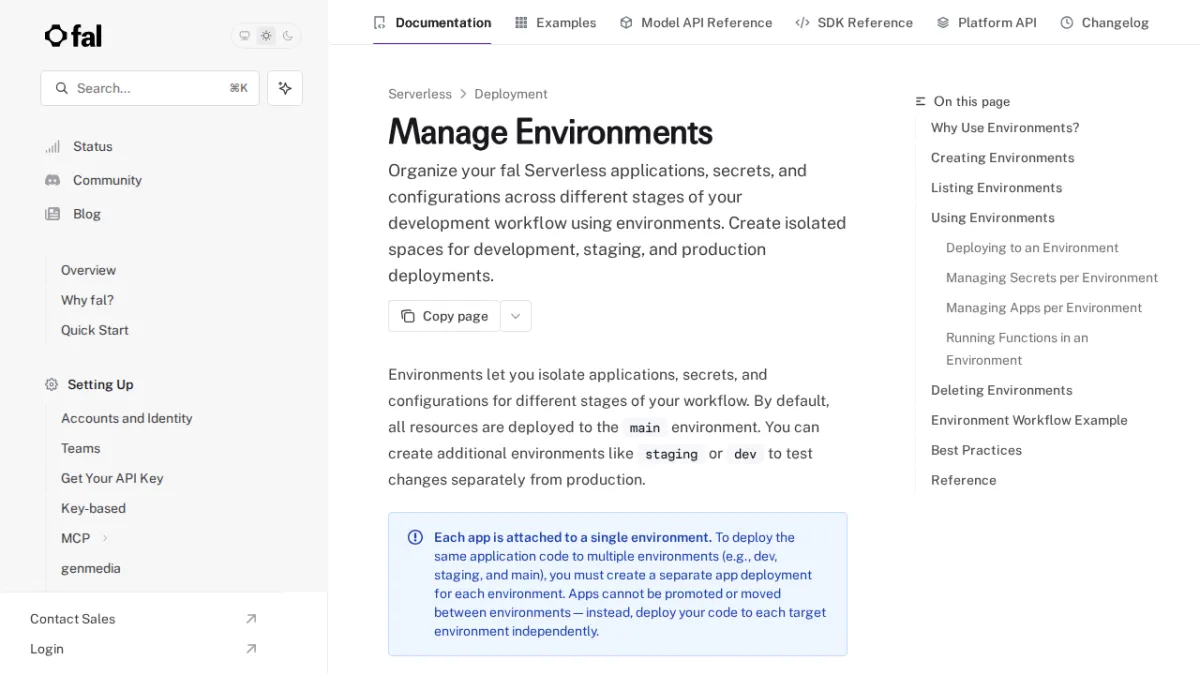Viewport: 1200px width, 675px height.
Task: Switch to light theme sun icon
Action: click(x=266, y=36)
